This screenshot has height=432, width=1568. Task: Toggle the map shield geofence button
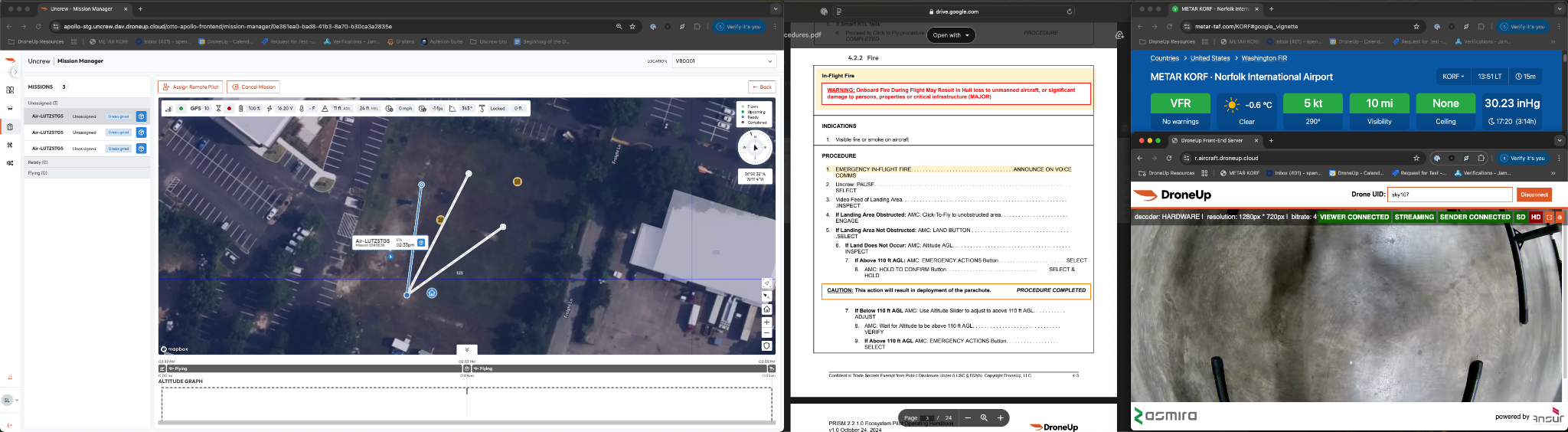pyautogui.click(x=766, y=346)
